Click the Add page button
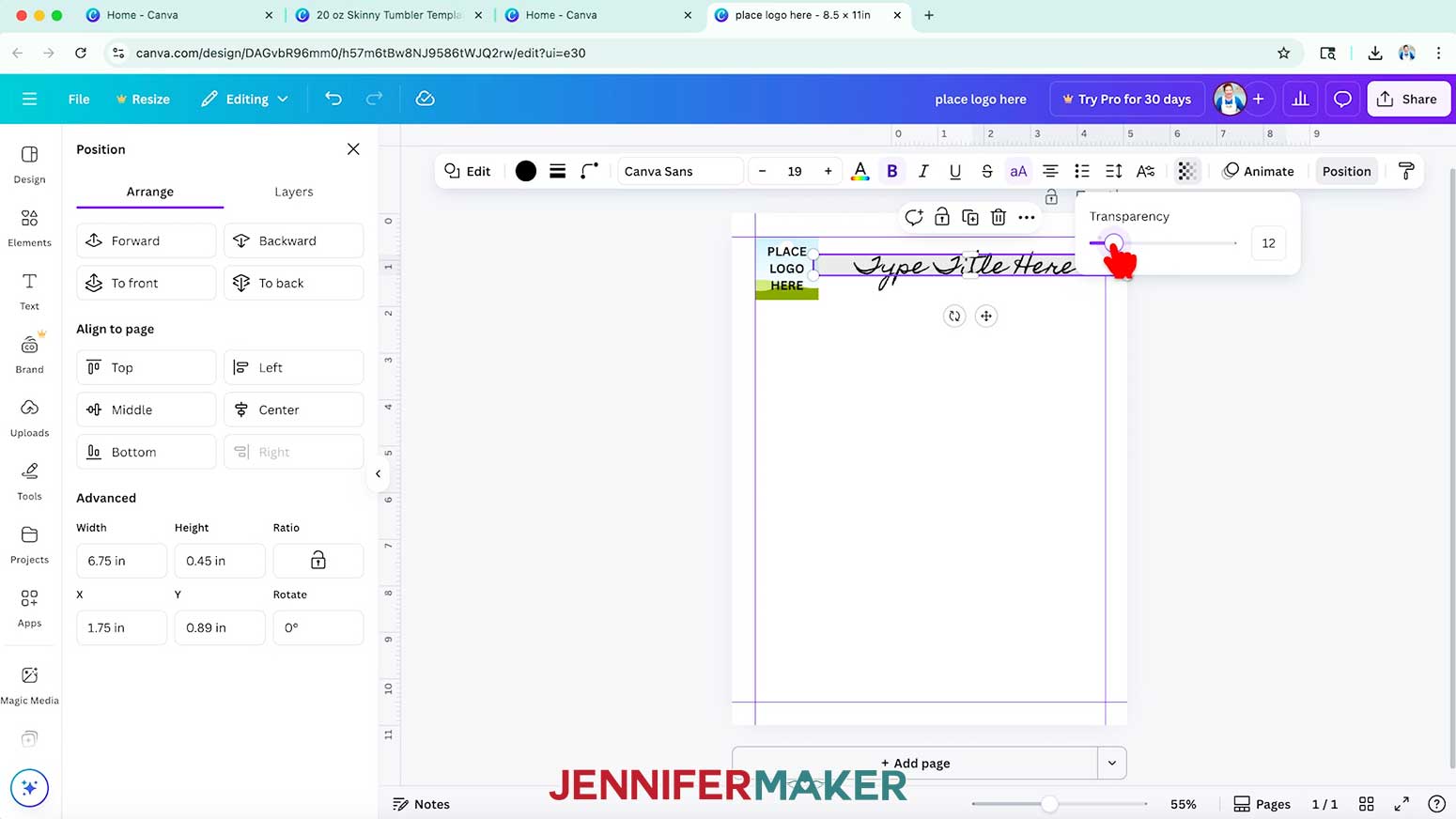Screen dimensions: 1456x819 (x=915, y=763)
